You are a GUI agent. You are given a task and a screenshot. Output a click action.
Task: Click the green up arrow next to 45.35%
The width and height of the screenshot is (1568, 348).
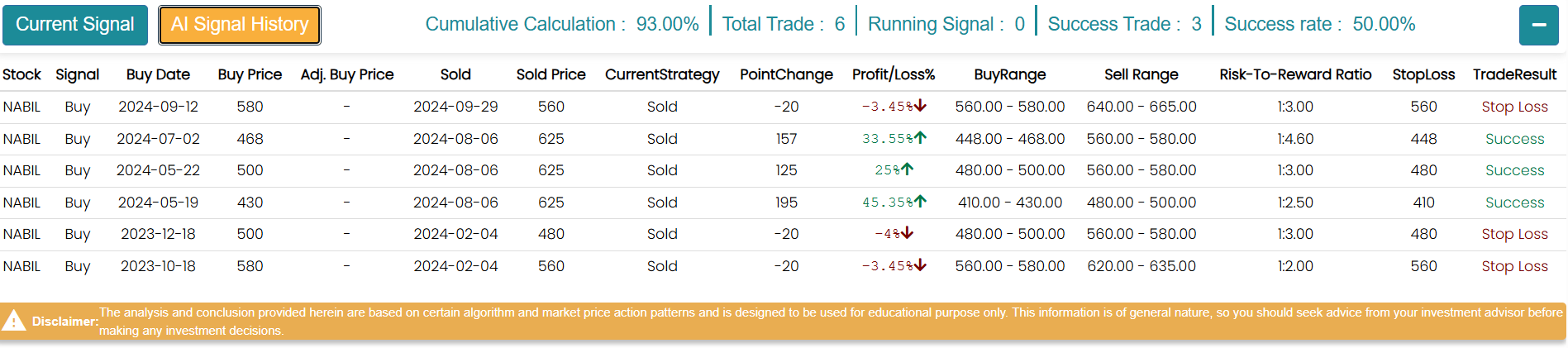(x=921, y=202)
